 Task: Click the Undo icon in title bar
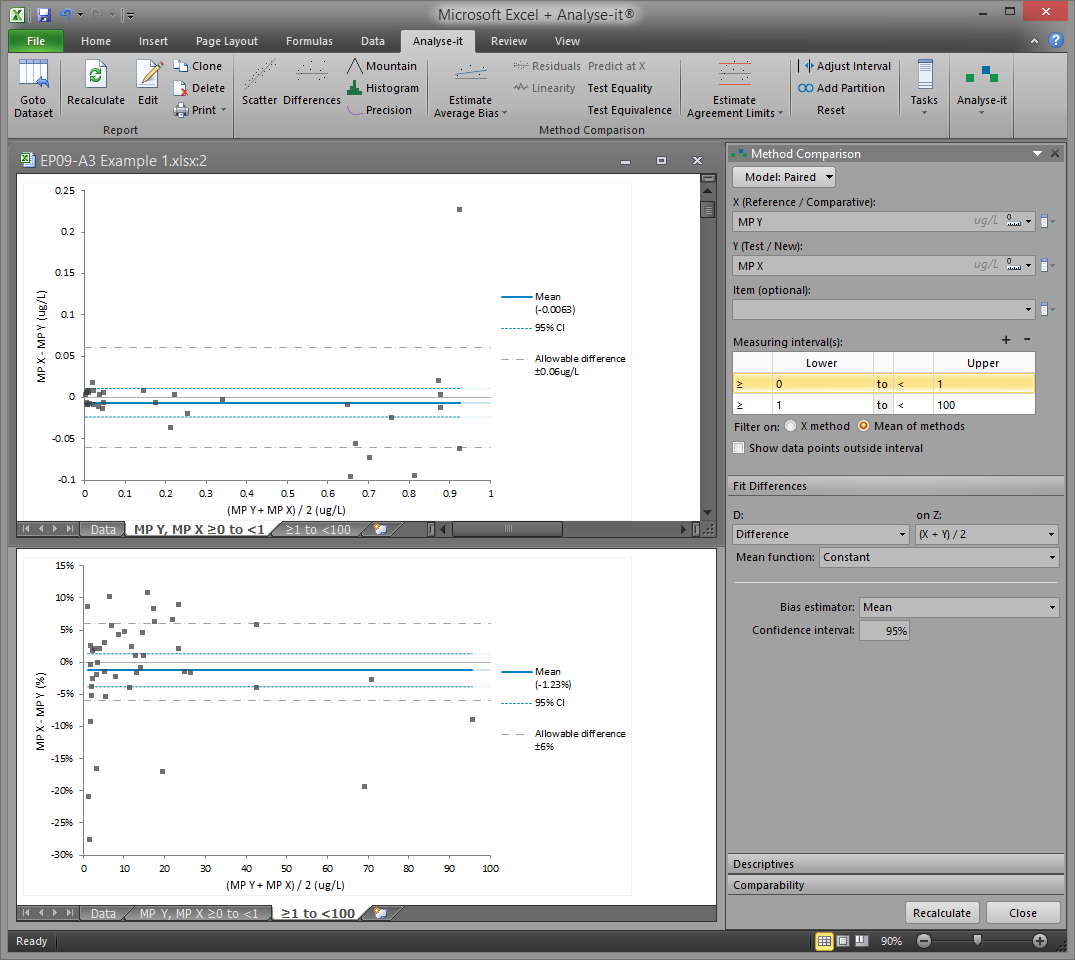pos(66,14)
